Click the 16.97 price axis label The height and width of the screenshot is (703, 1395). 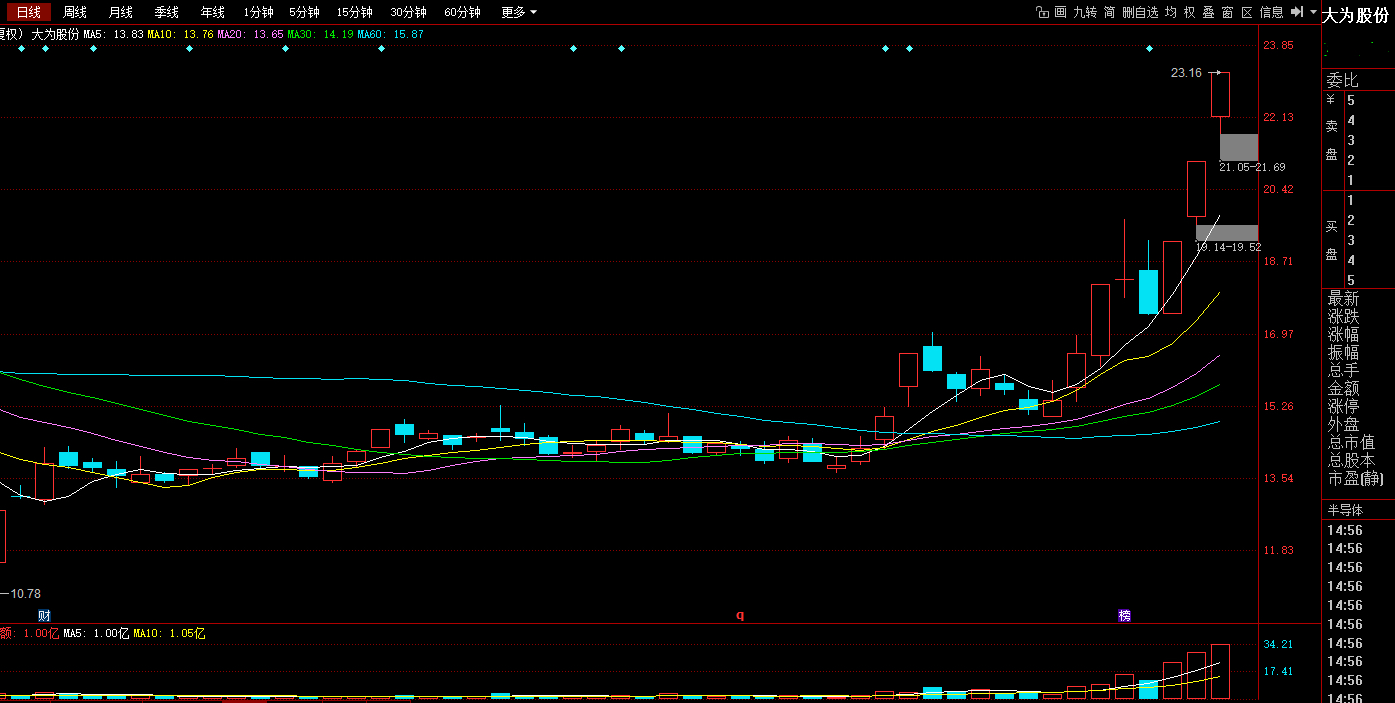point(1278,334)
